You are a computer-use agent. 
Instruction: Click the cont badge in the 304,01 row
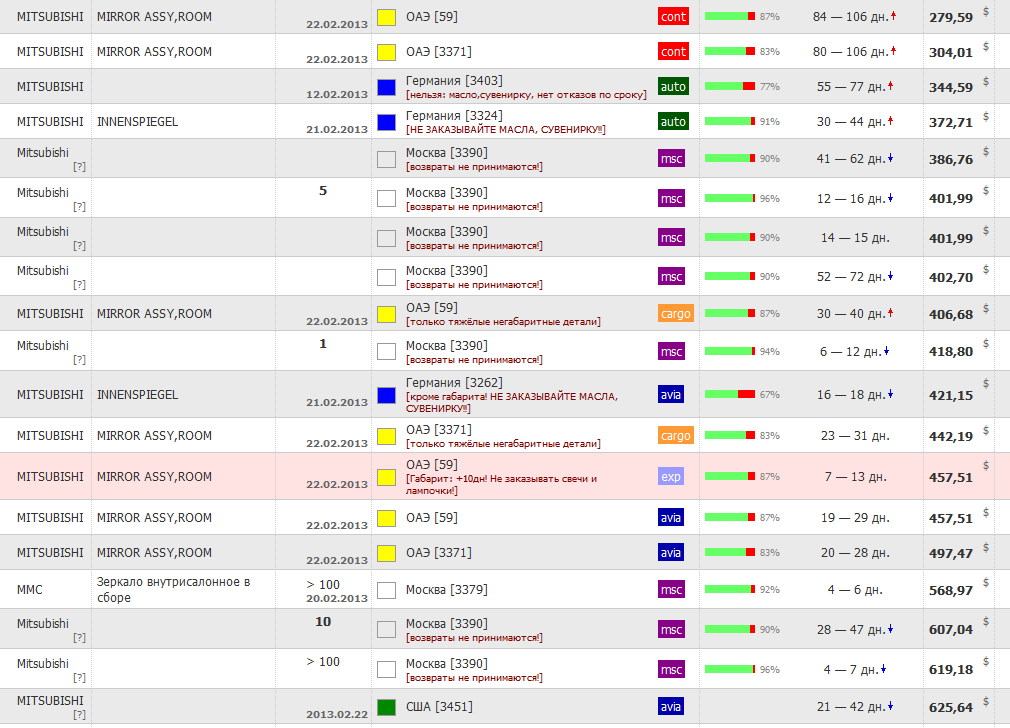tap(673, 52)
